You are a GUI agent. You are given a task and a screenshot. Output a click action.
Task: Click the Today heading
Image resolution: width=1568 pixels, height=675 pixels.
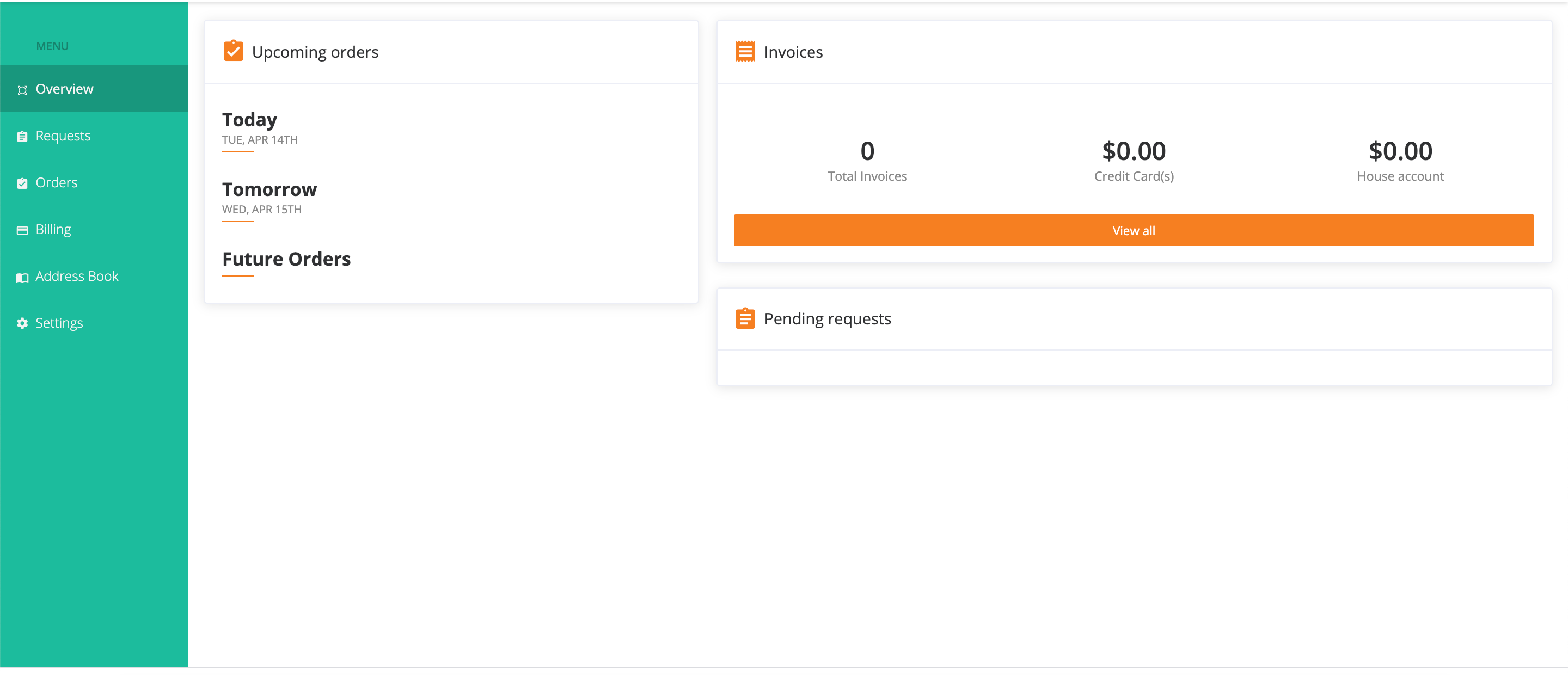[249, 120]
